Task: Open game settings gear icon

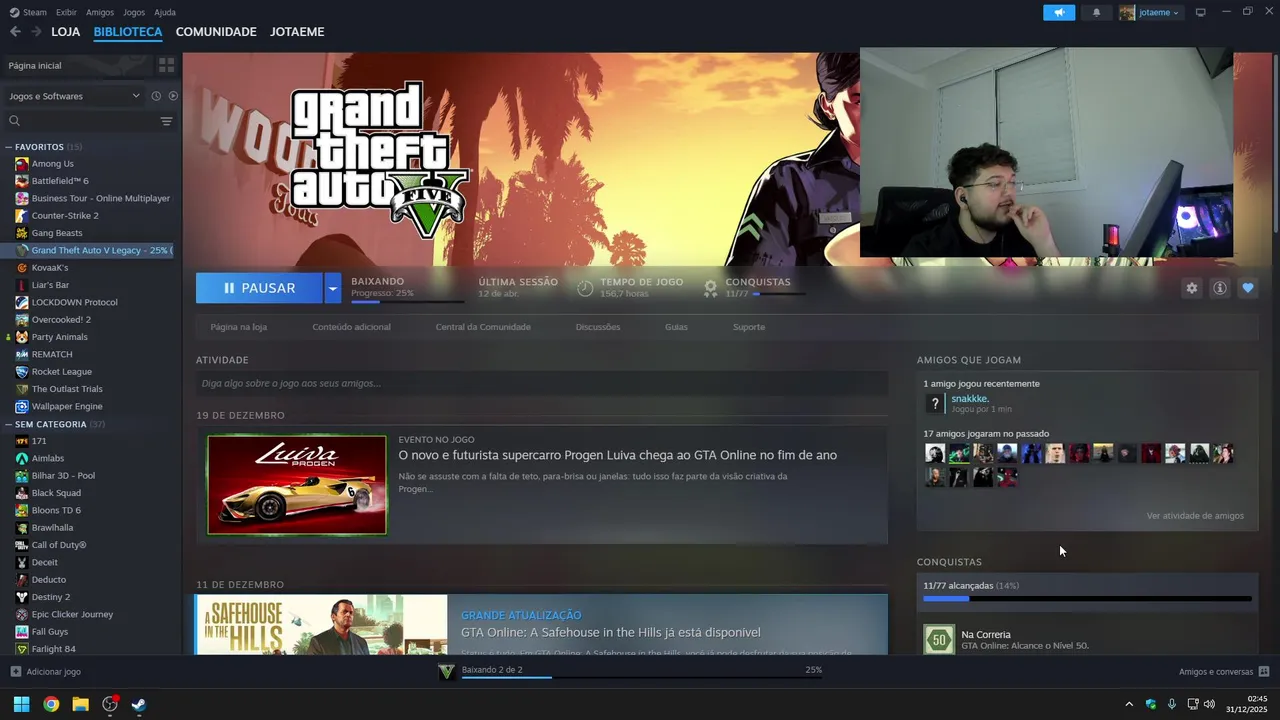Action: [x=1191, y=288]
